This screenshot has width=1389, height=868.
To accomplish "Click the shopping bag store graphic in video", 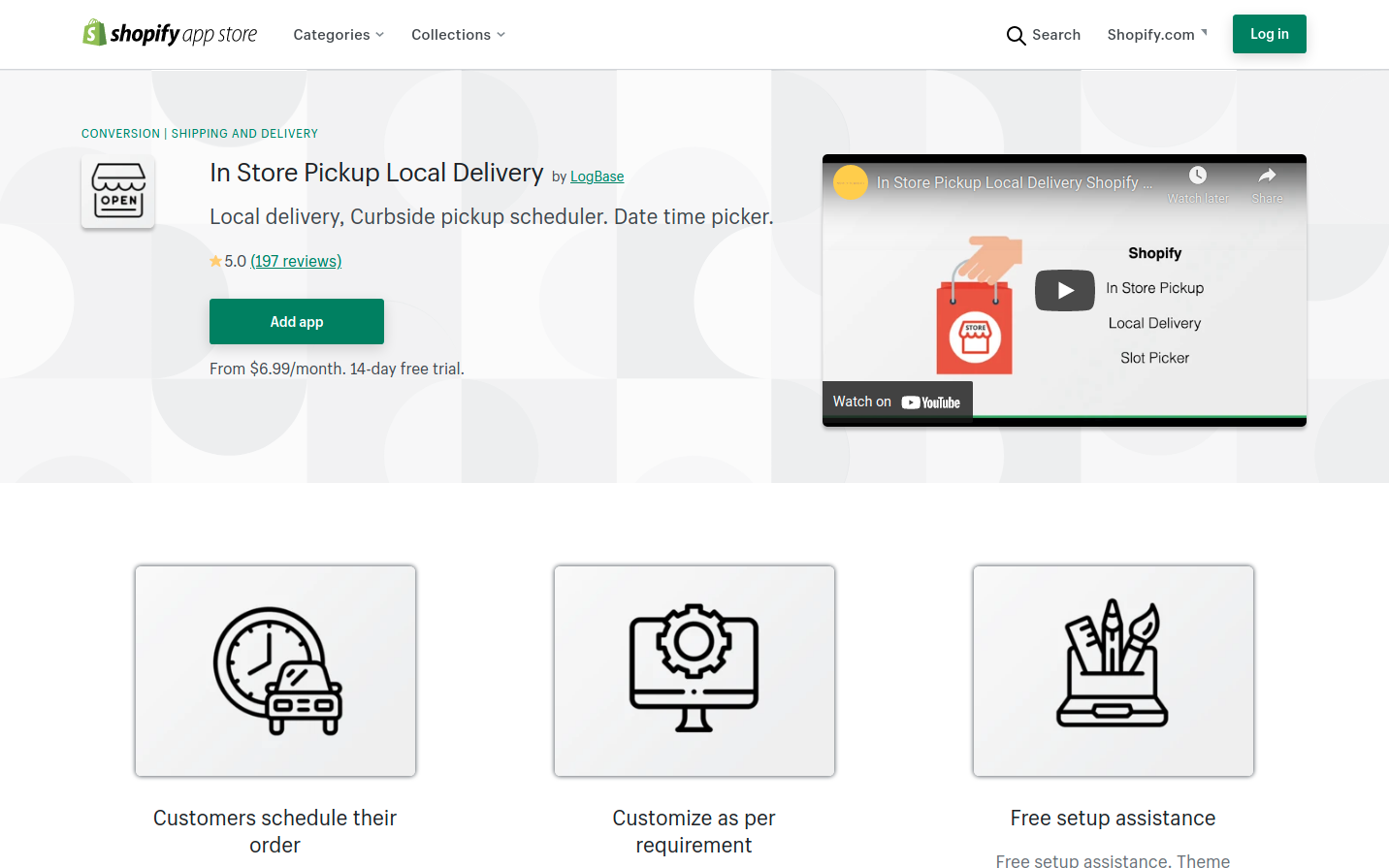I will [x=978, y=305].
